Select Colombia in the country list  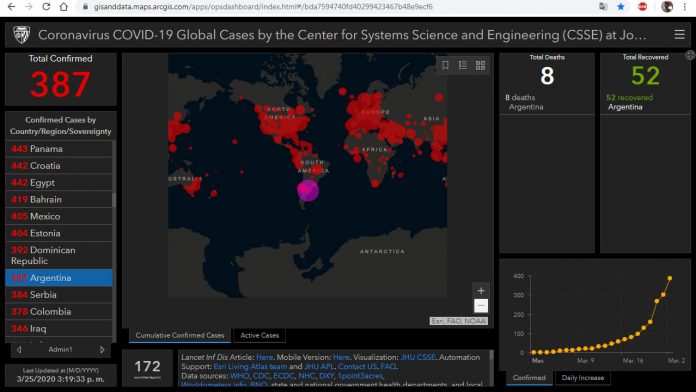[59, 312]
